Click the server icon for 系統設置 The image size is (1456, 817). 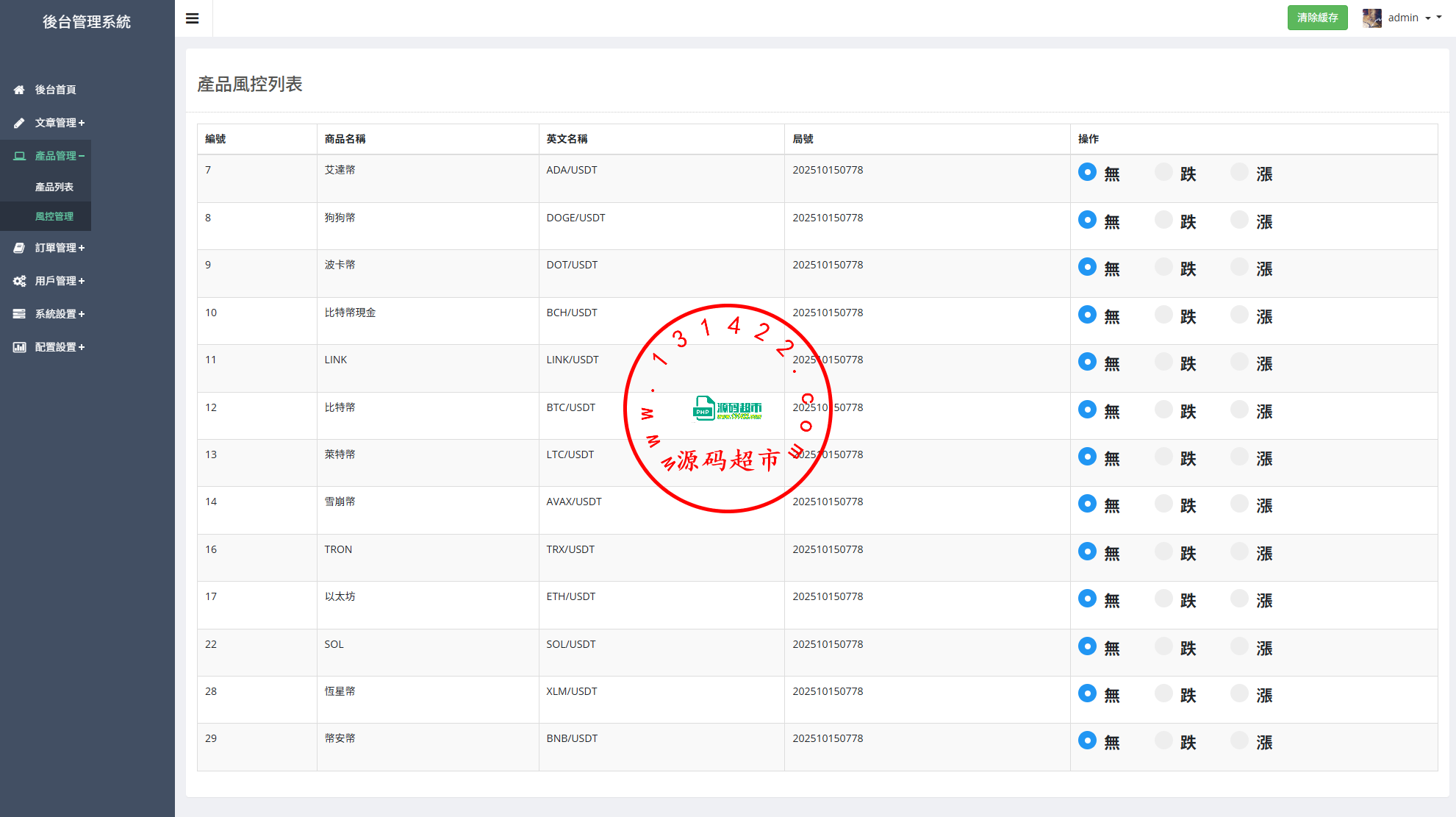[19, 314]
